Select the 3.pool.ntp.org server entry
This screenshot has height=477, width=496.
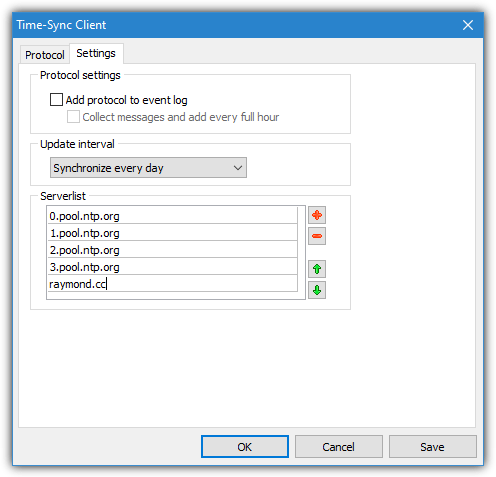tap(172, 267)
